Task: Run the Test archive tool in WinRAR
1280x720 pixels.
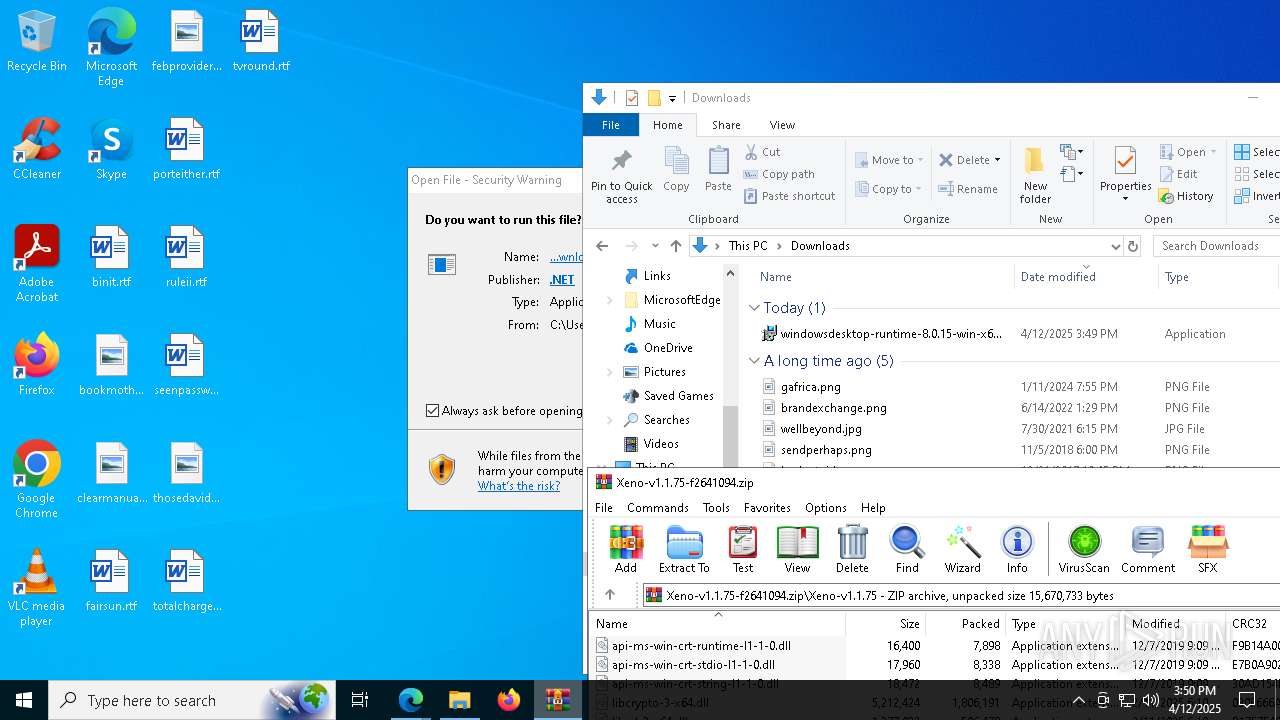Action: [743, 549]
